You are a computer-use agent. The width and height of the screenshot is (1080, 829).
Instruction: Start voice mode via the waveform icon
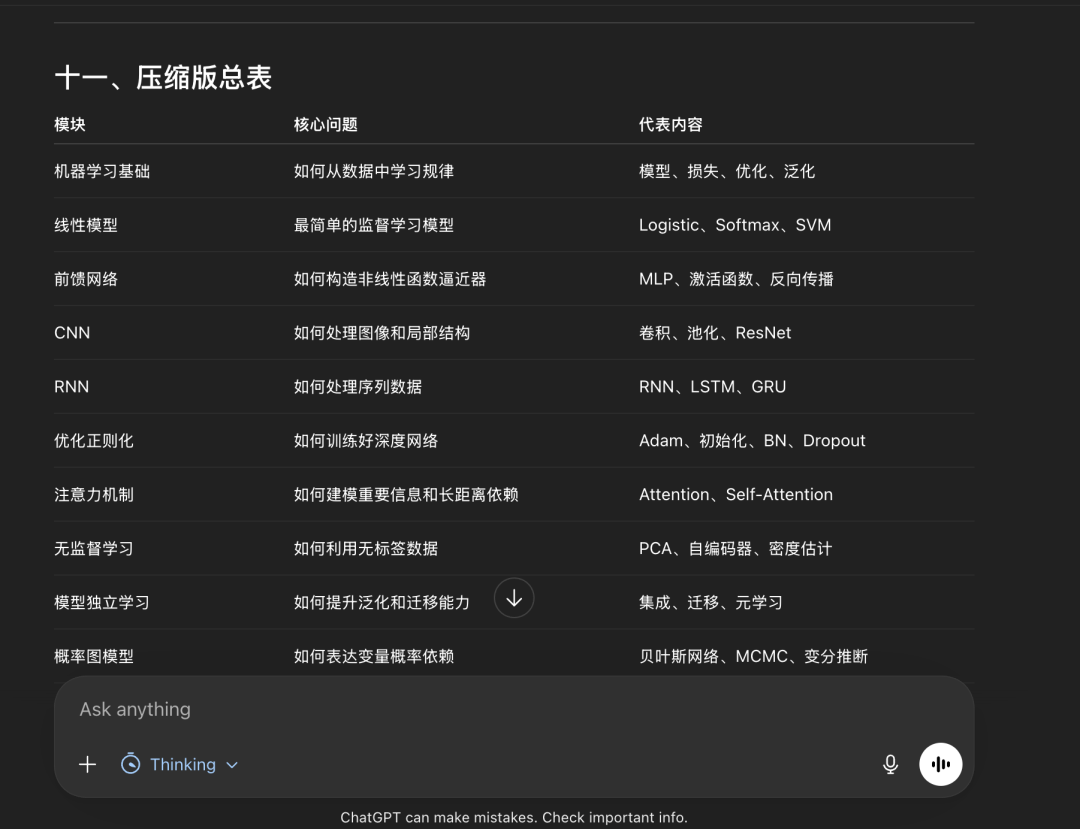pos(940,763)
